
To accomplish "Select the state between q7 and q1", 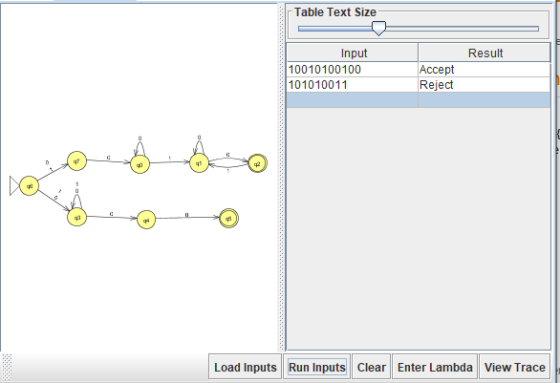I will click(x=140, y=165).
